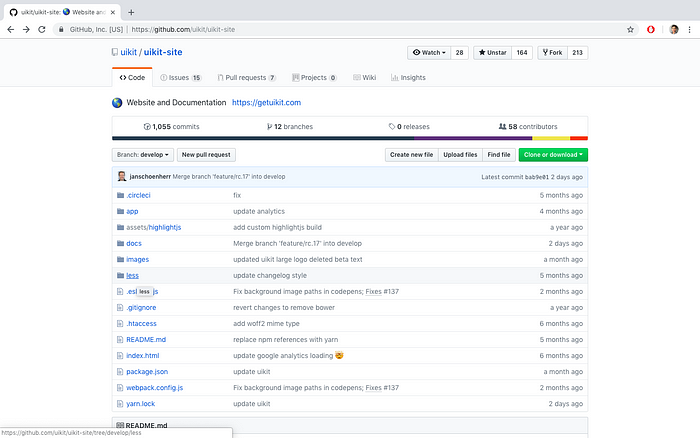Open the Wiki tab
Image resolution: width=700 pixels, height=438 pixels.
point(365,77)
